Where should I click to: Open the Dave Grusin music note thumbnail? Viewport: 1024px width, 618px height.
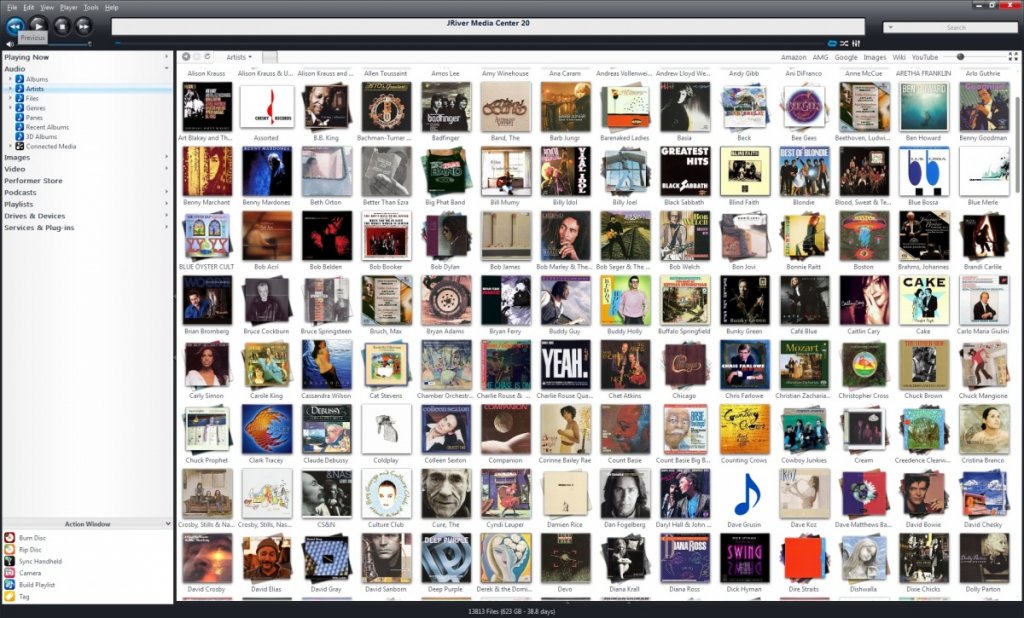click(x=744, y=494)
